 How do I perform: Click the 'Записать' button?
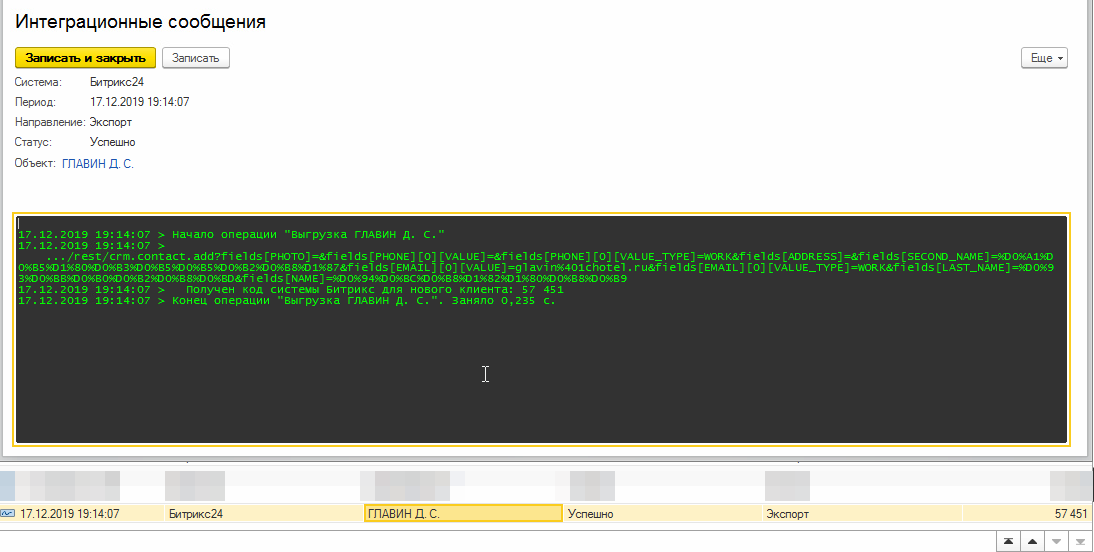click(195, 58)
